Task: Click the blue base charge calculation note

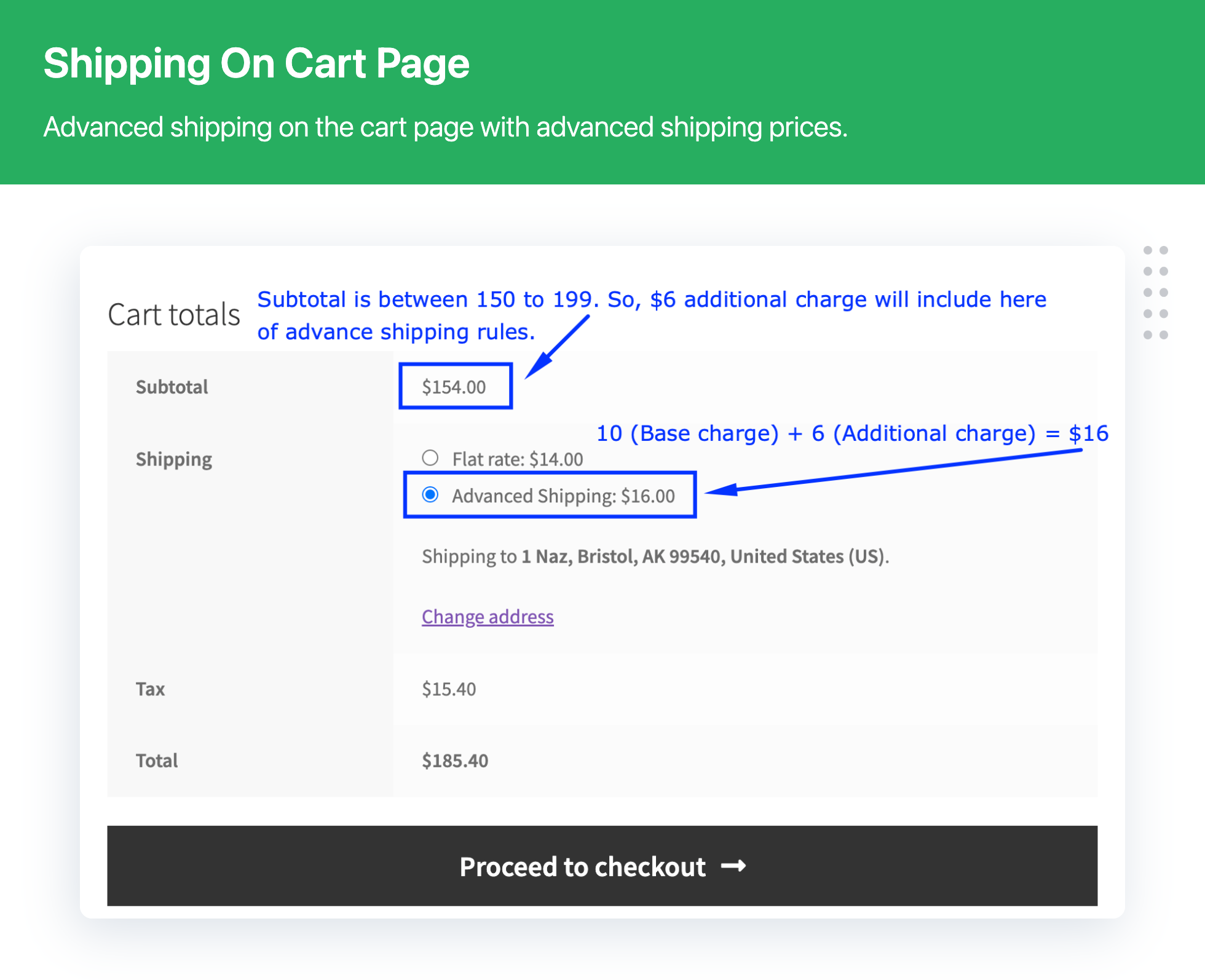Action: coord(853,433)
